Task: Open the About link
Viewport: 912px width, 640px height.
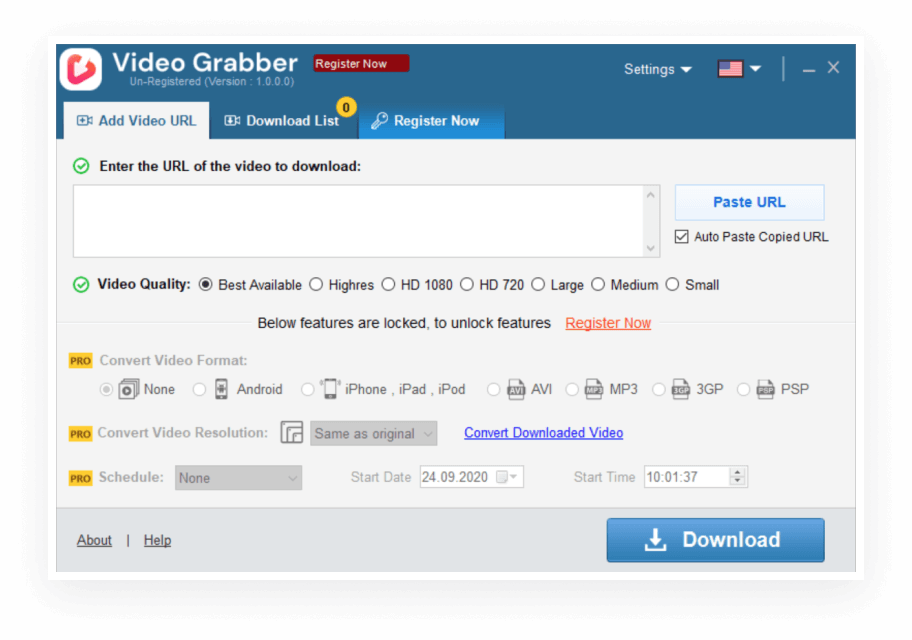Action: 94,541
